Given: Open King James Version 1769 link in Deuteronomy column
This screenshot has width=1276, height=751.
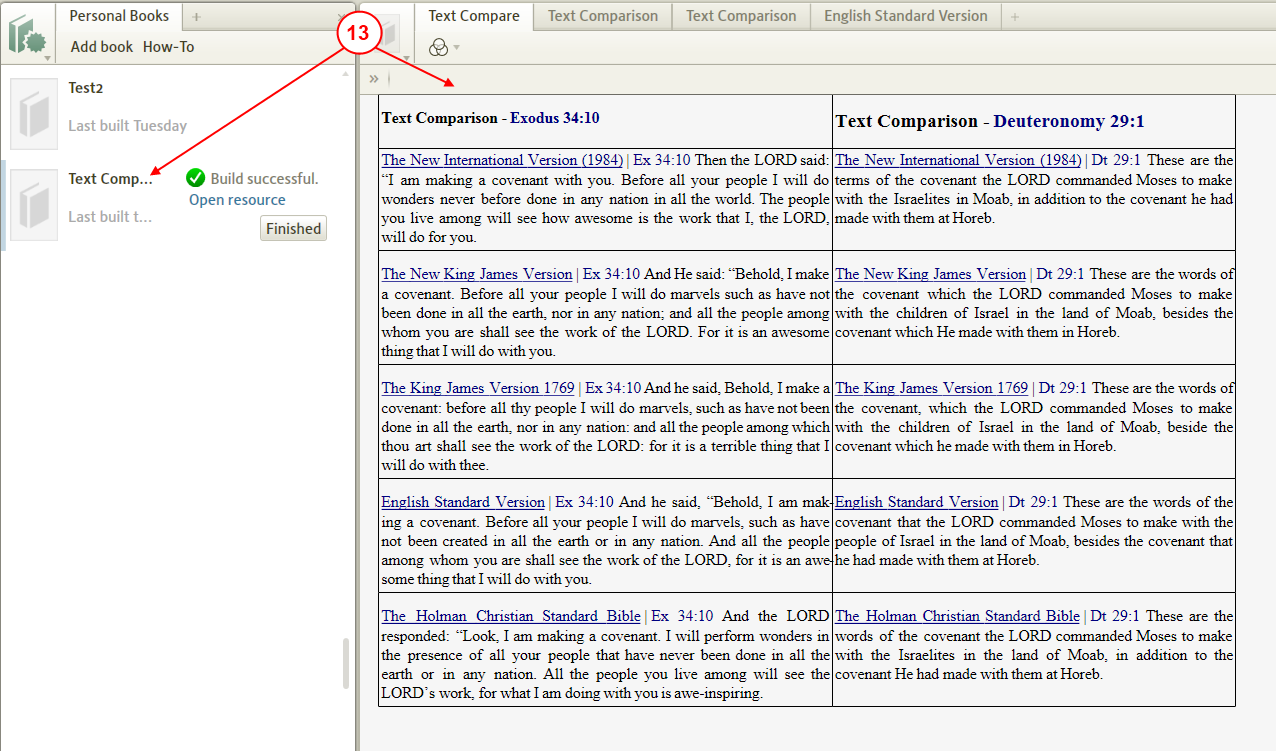Looking at the screenshot, I should [931, 388].
